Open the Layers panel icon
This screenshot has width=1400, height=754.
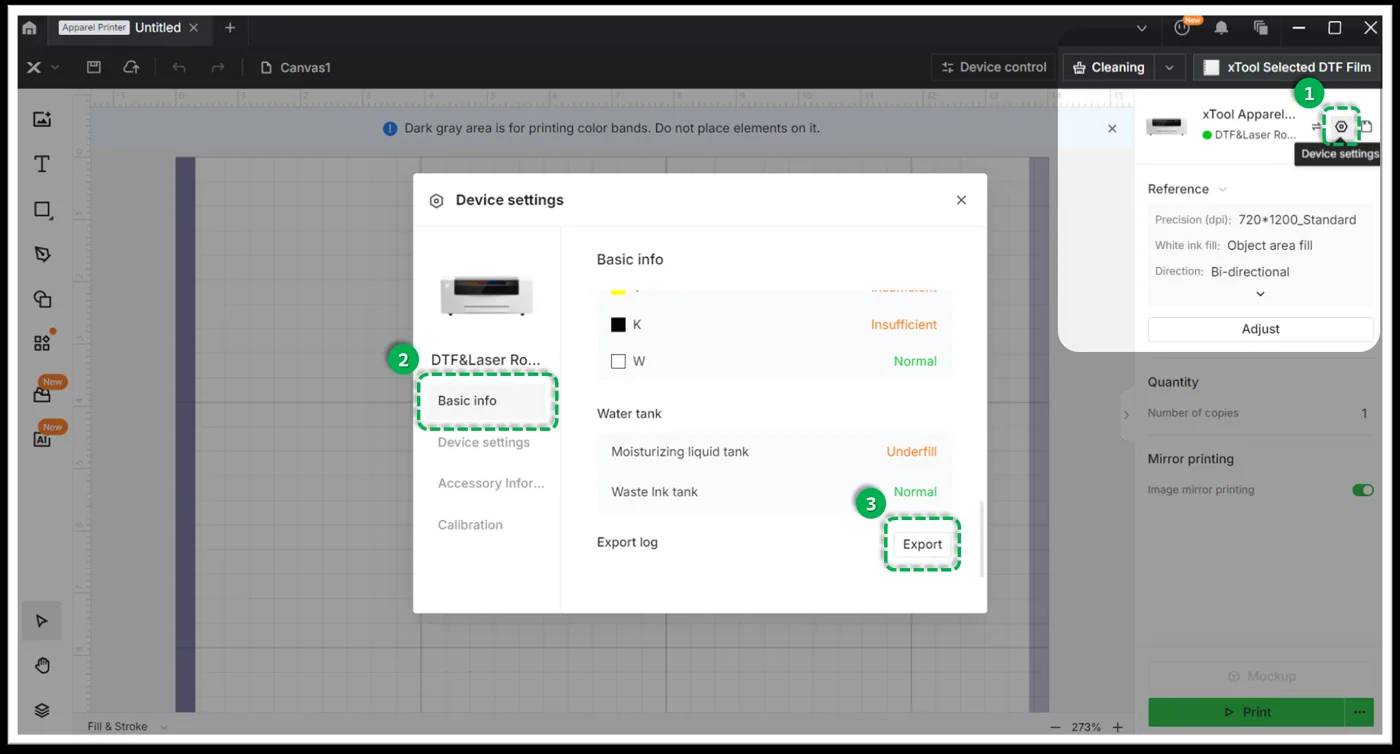click(x=42, y=710)
